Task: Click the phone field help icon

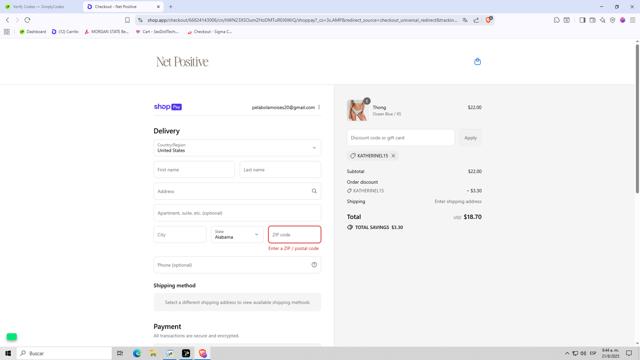Action: pos(314,265)
